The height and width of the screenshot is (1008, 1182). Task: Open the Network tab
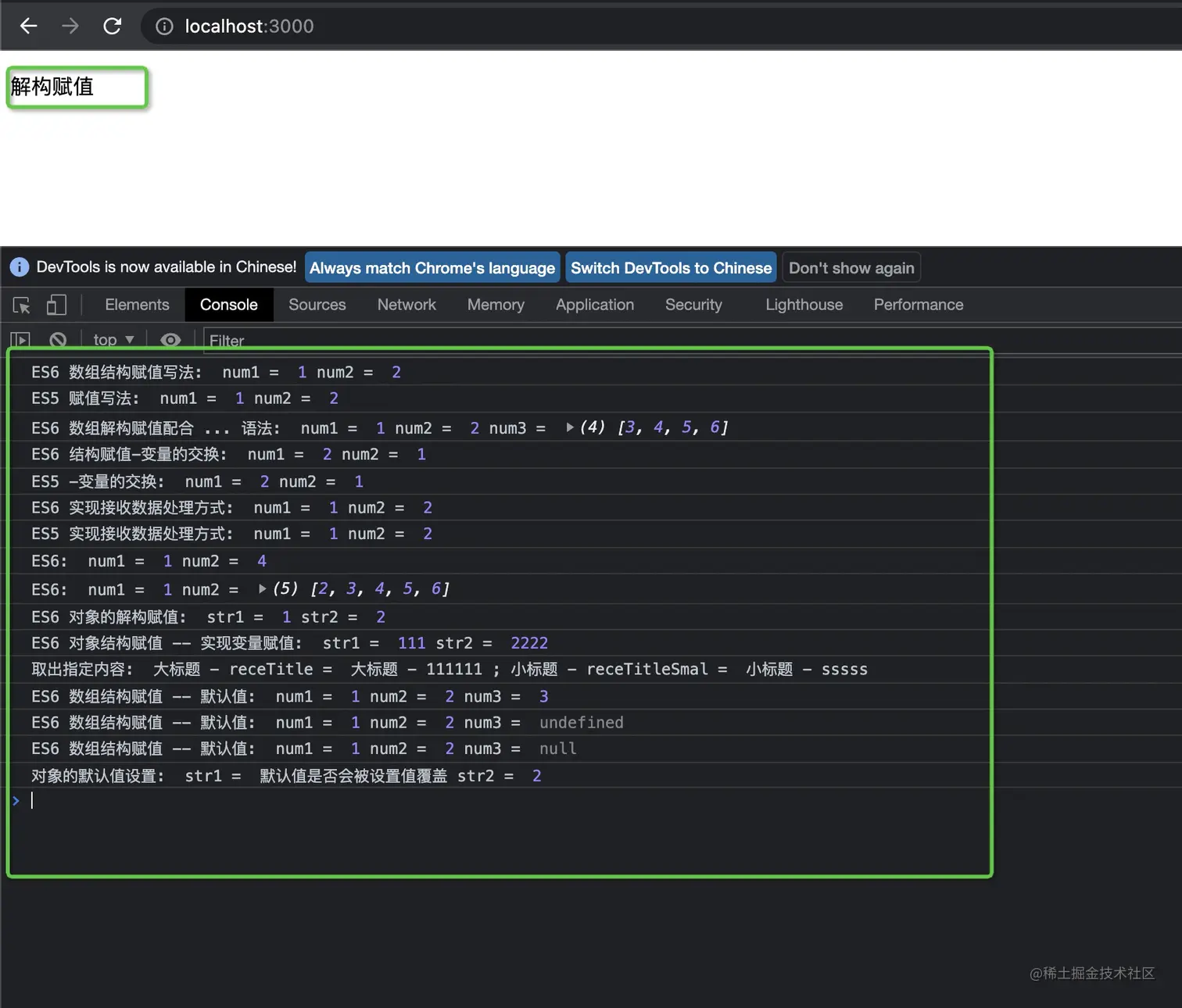point(407,305)
